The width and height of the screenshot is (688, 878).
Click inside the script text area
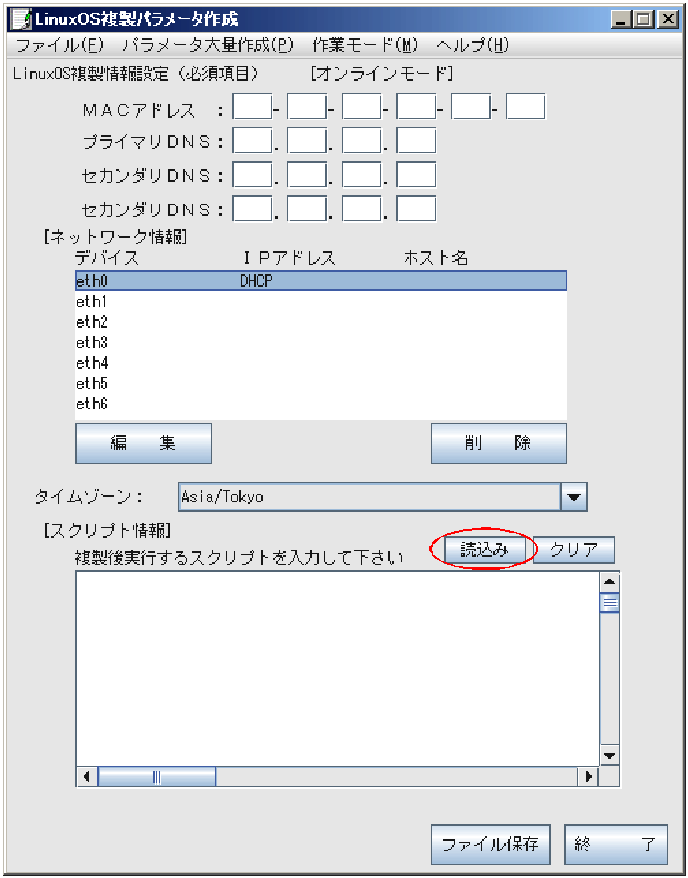tap(338, 668)
